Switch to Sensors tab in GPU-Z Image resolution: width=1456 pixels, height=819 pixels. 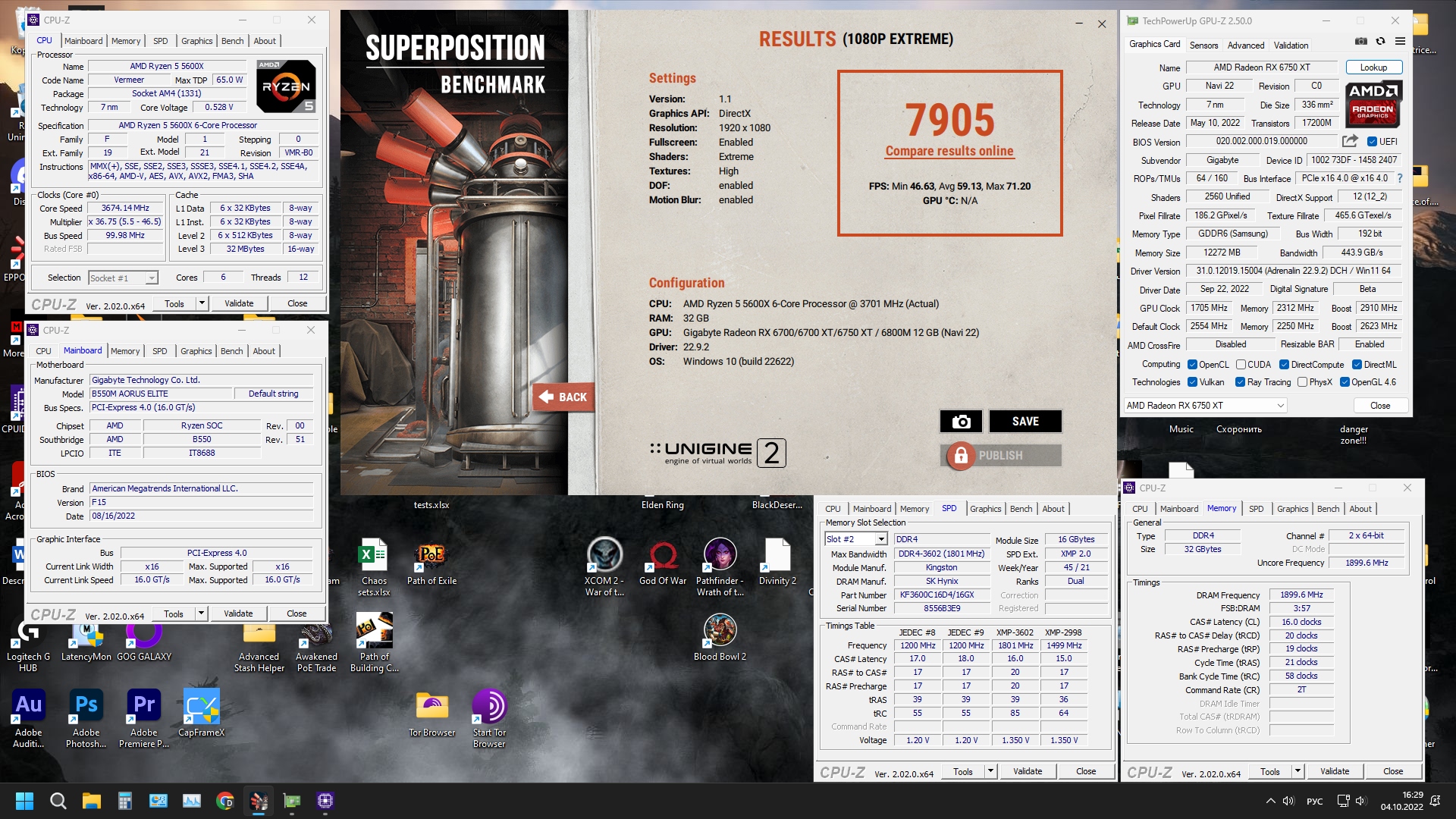[x=1203, y=45]
